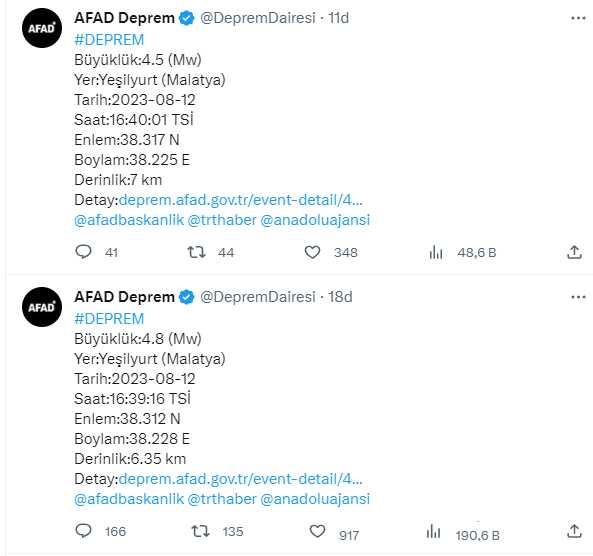
Task: Open the event-detail link in second tweet
Action: pyautogui.click(x=241, y=479)
